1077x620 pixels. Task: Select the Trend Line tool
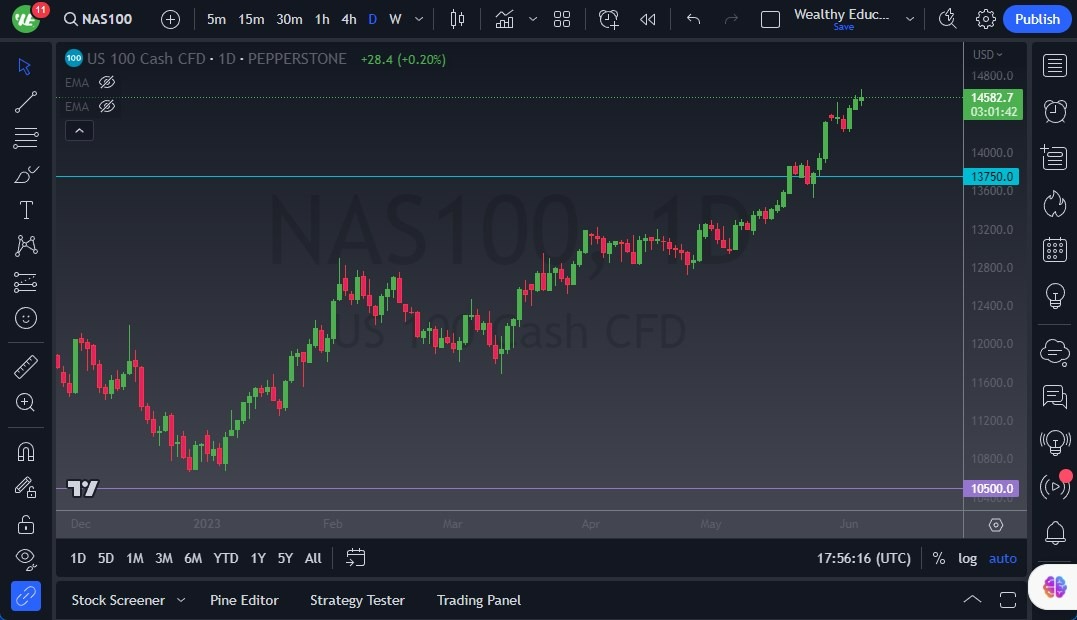click(25, 101)
